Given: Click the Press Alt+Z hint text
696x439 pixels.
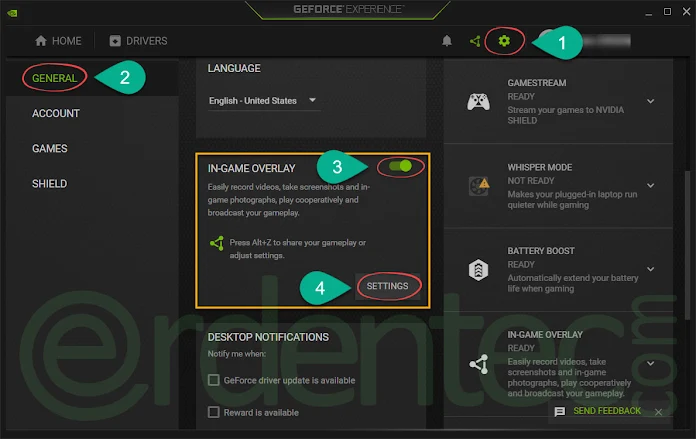Looking at the screenshot, I should point(297,249).
